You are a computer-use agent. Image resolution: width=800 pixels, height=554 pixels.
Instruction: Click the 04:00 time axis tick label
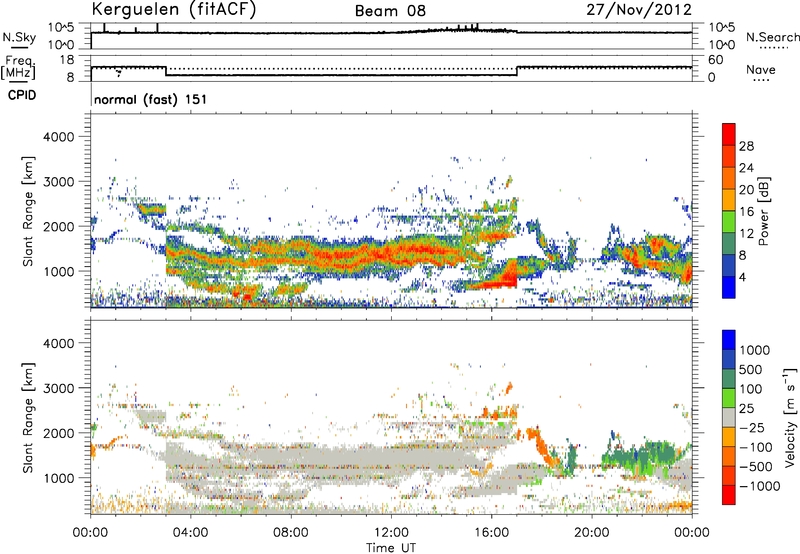[x=190, y=533]
